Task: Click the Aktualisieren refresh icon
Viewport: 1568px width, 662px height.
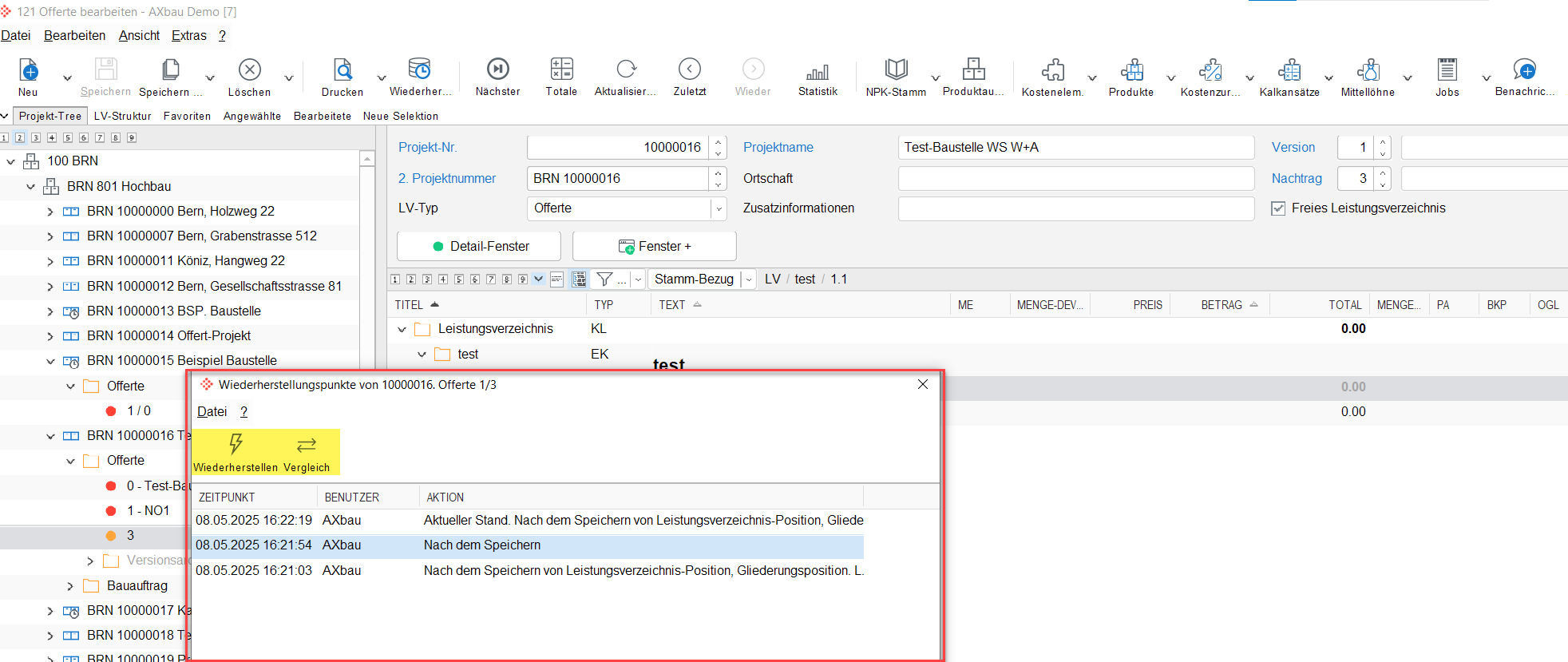Action: click(626, 69)
